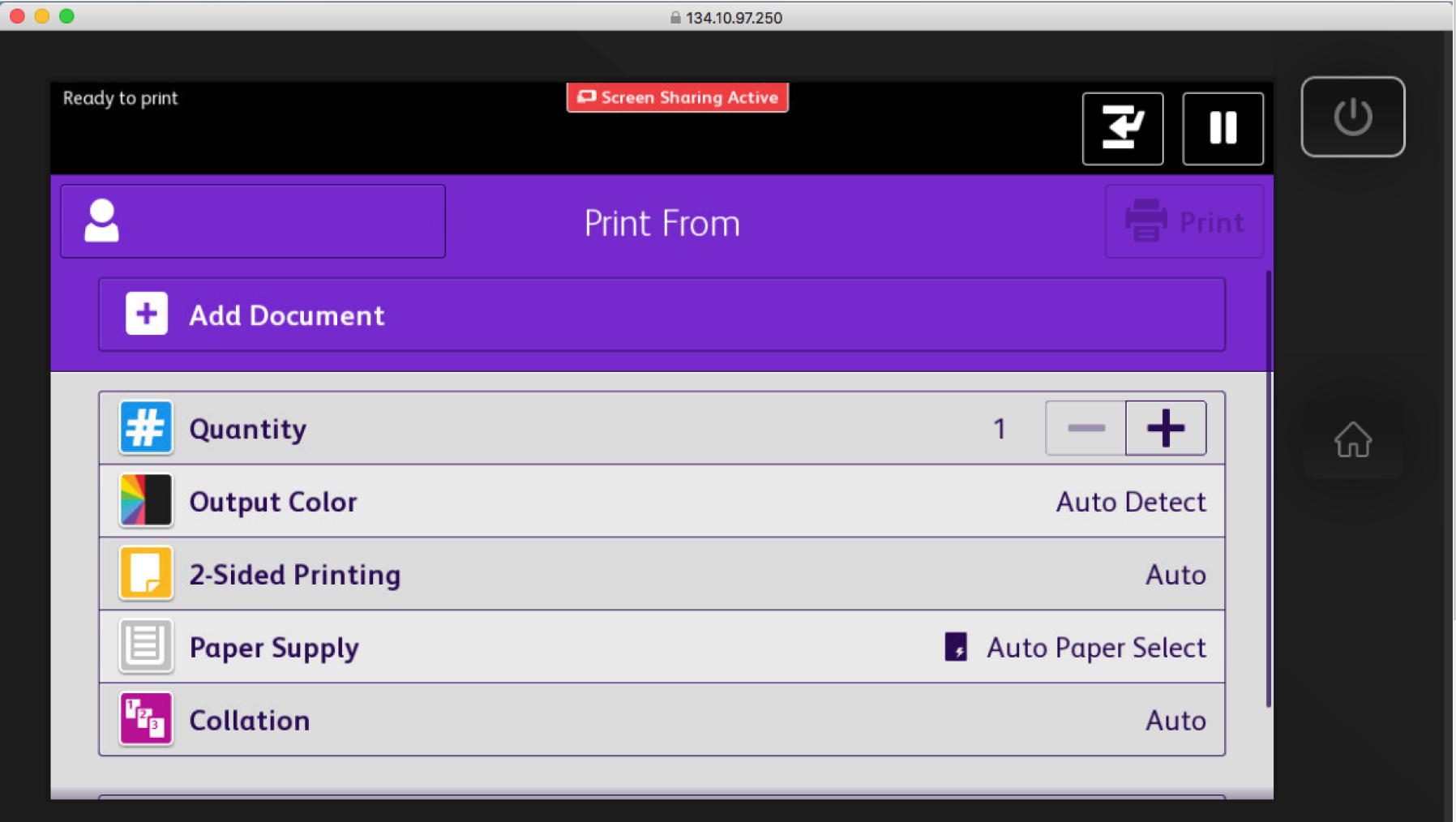Click the Add Document button
The height and width of the screenshot is (822, 1456).
tap(661, 315)
